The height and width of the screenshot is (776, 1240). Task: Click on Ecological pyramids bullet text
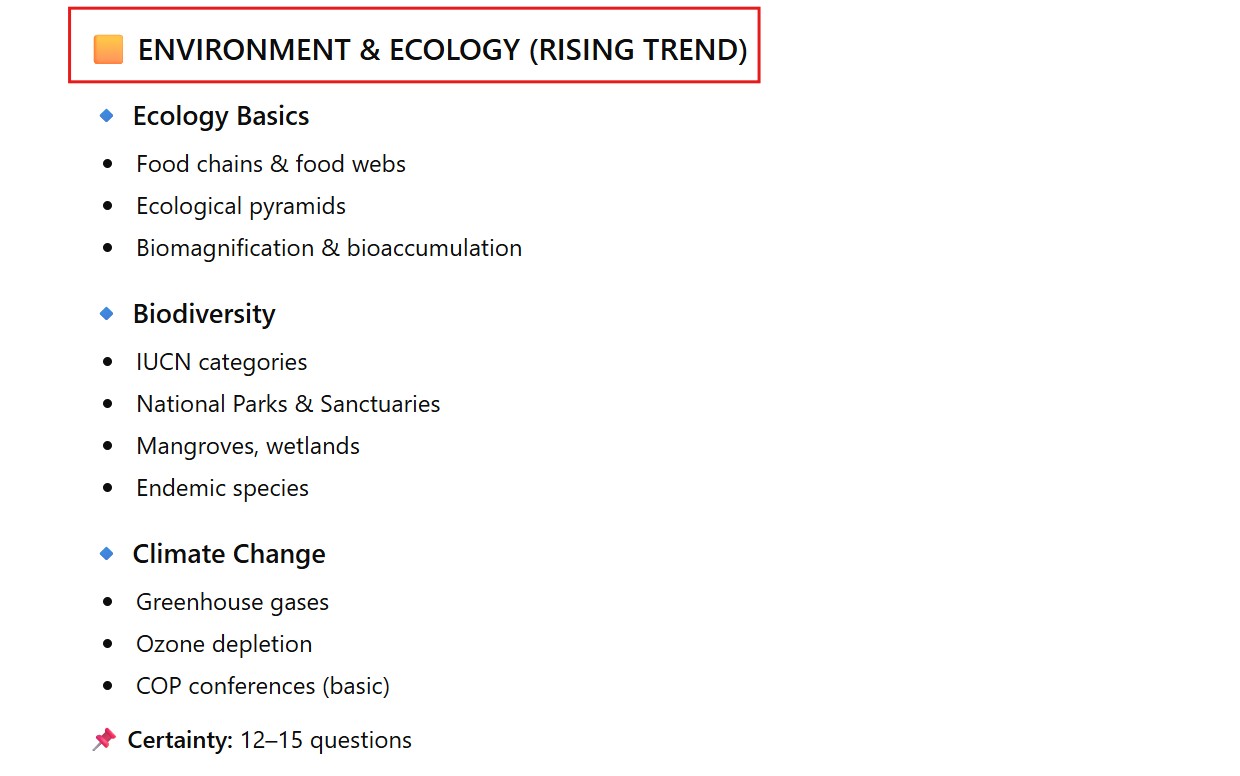click(241, 206)
